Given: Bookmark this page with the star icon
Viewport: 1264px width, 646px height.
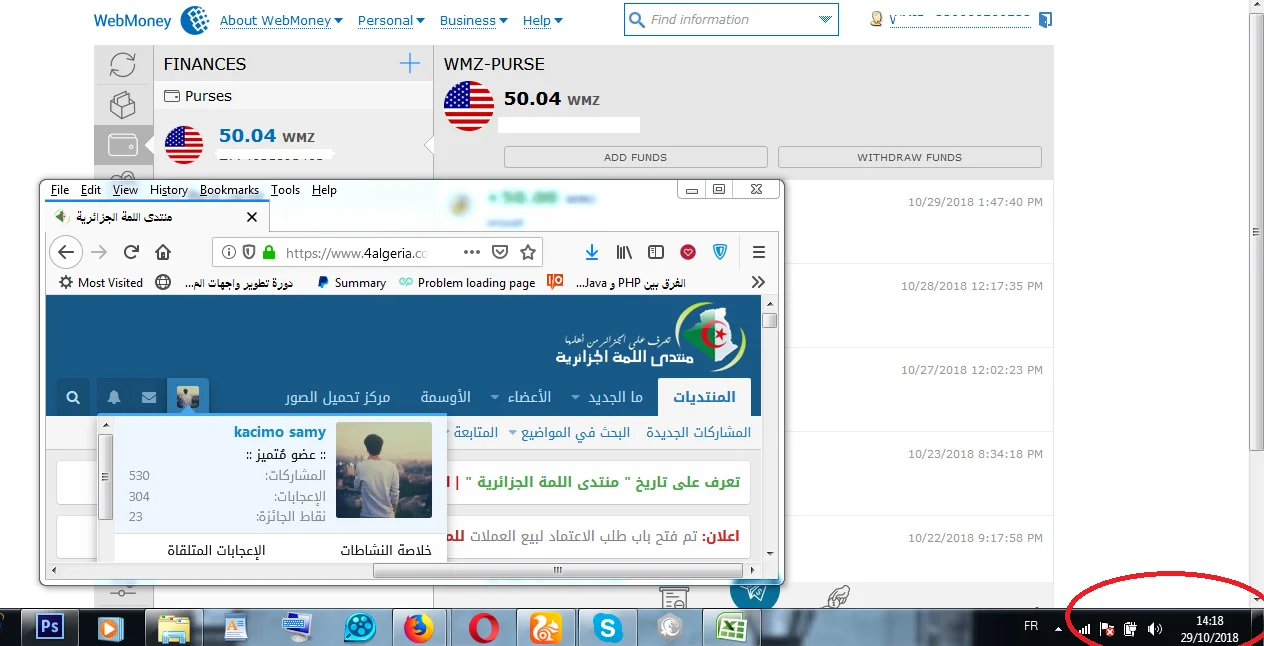Looking at the screenshot, I should pyautogui.click(x=528, y=252).
